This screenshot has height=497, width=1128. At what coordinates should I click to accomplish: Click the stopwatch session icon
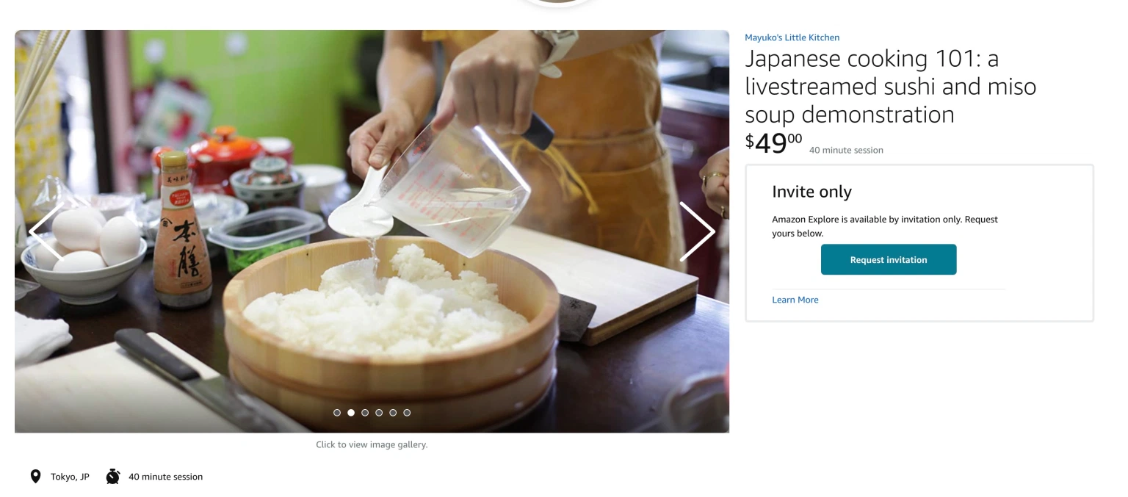point(113,476)
